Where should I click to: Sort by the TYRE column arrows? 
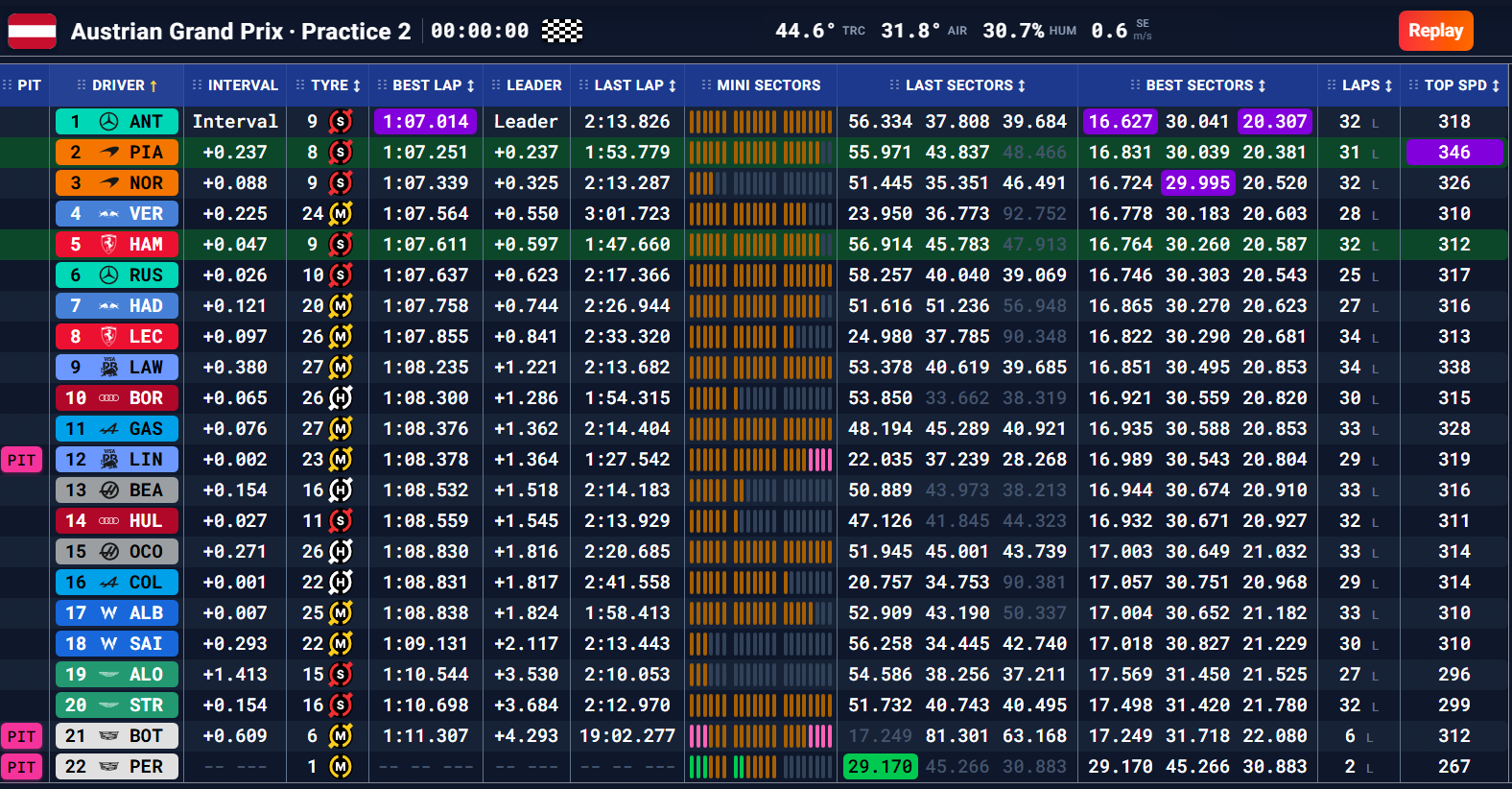(357, 85)
